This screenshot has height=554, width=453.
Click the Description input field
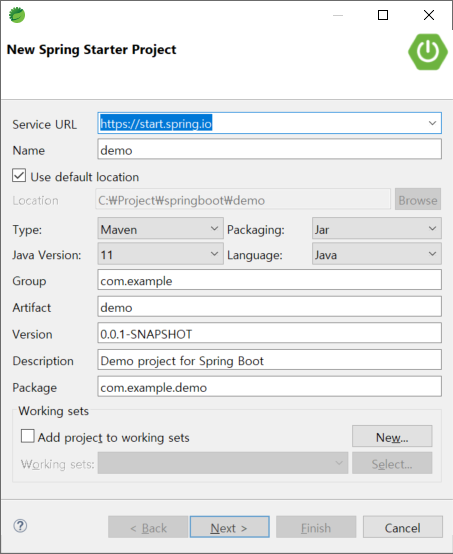(x=269, y=360)
